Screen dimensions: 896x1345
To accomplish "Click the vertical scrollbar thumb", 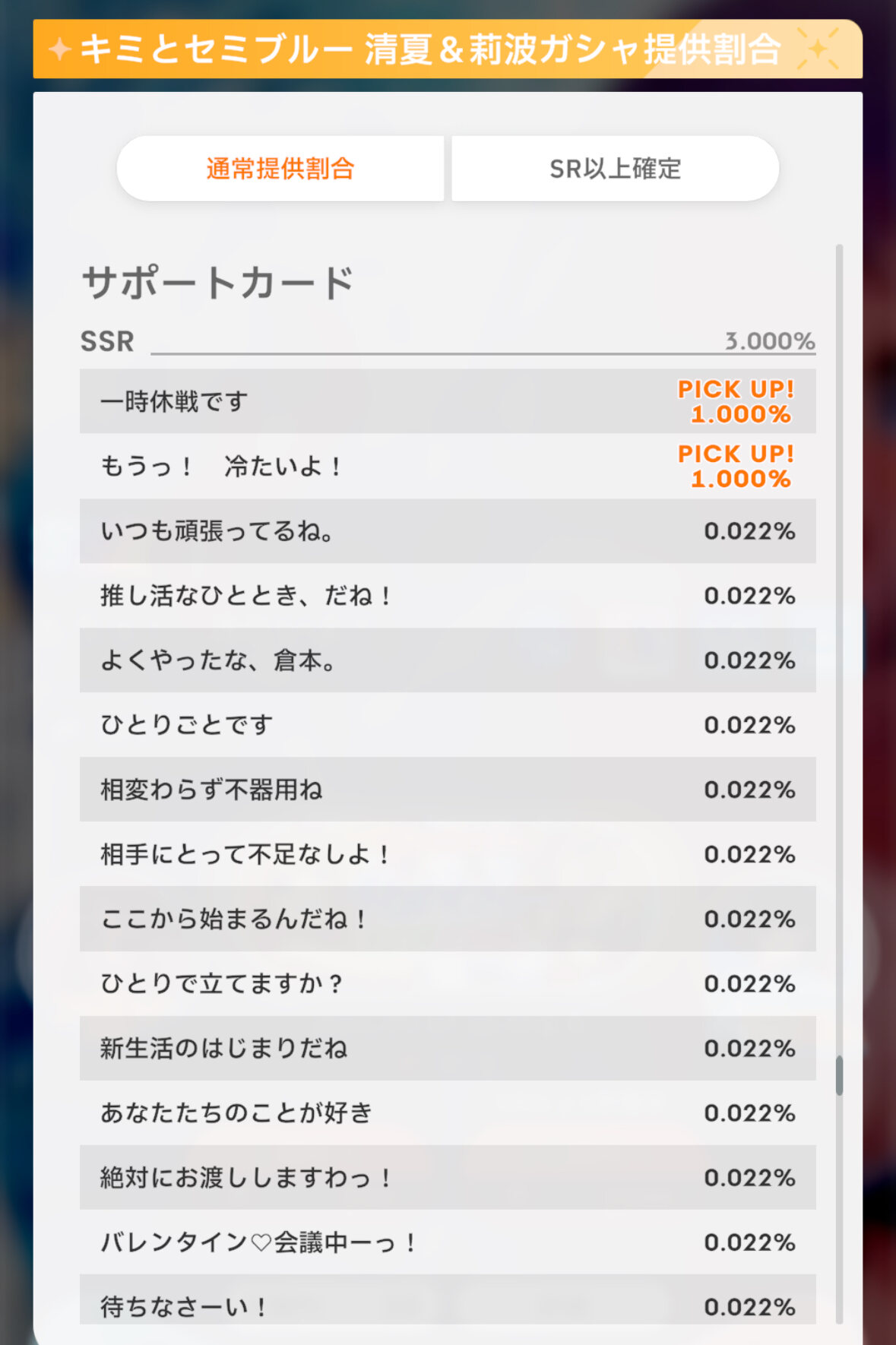I will coord(839,1075).
